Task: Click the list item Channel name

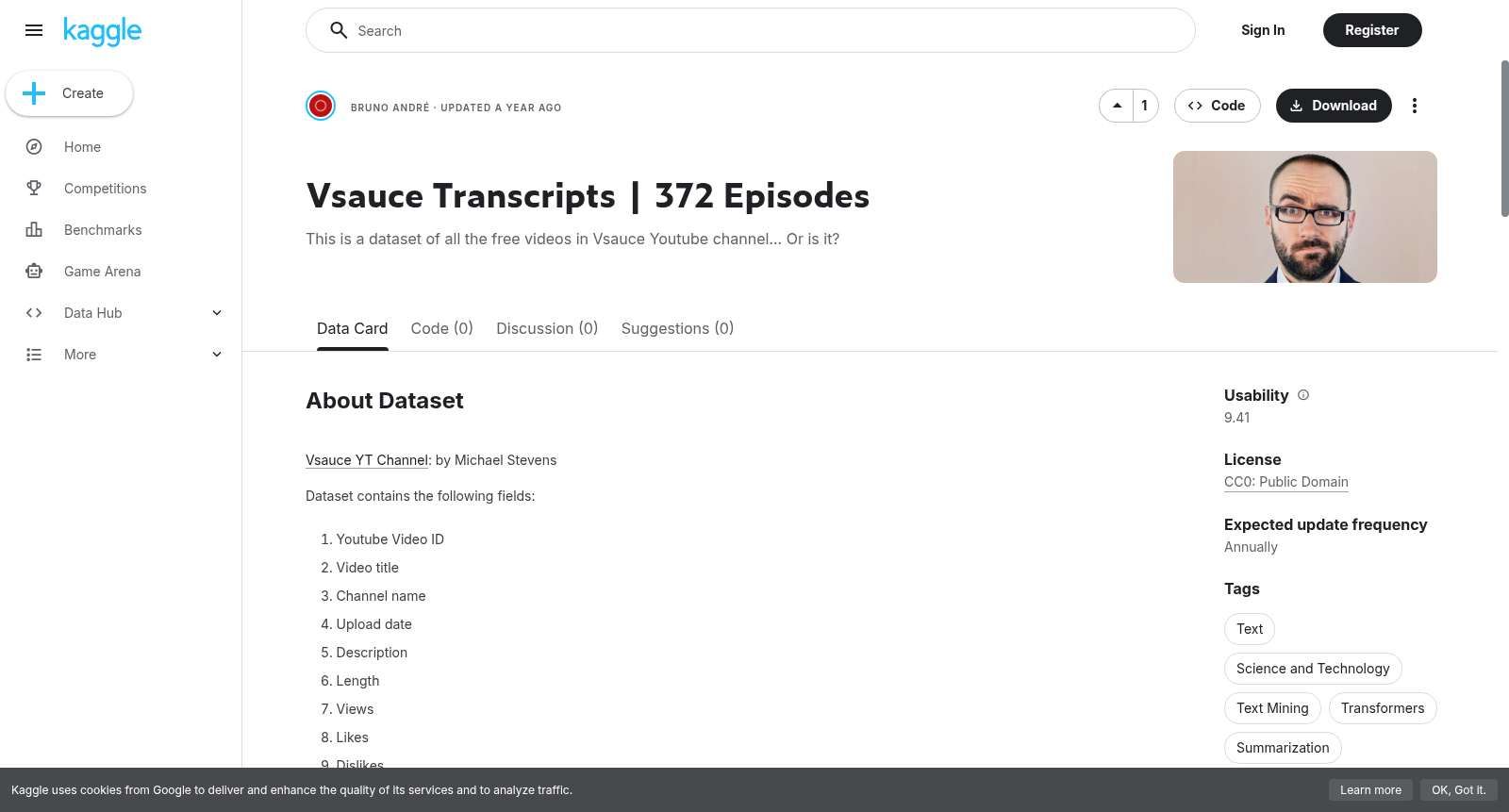Action: 381,596
